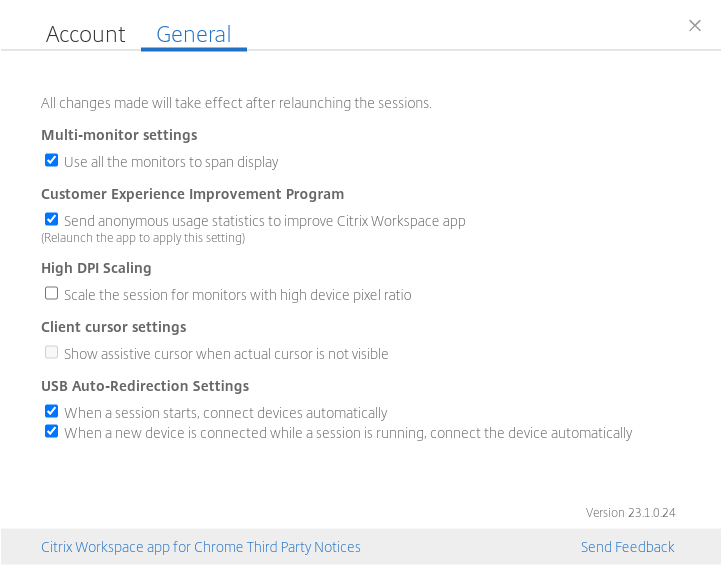Screen dimensions: 721x565
Task: Enable high device pixel ratio scaling checkbox
Action: point(52,293)
